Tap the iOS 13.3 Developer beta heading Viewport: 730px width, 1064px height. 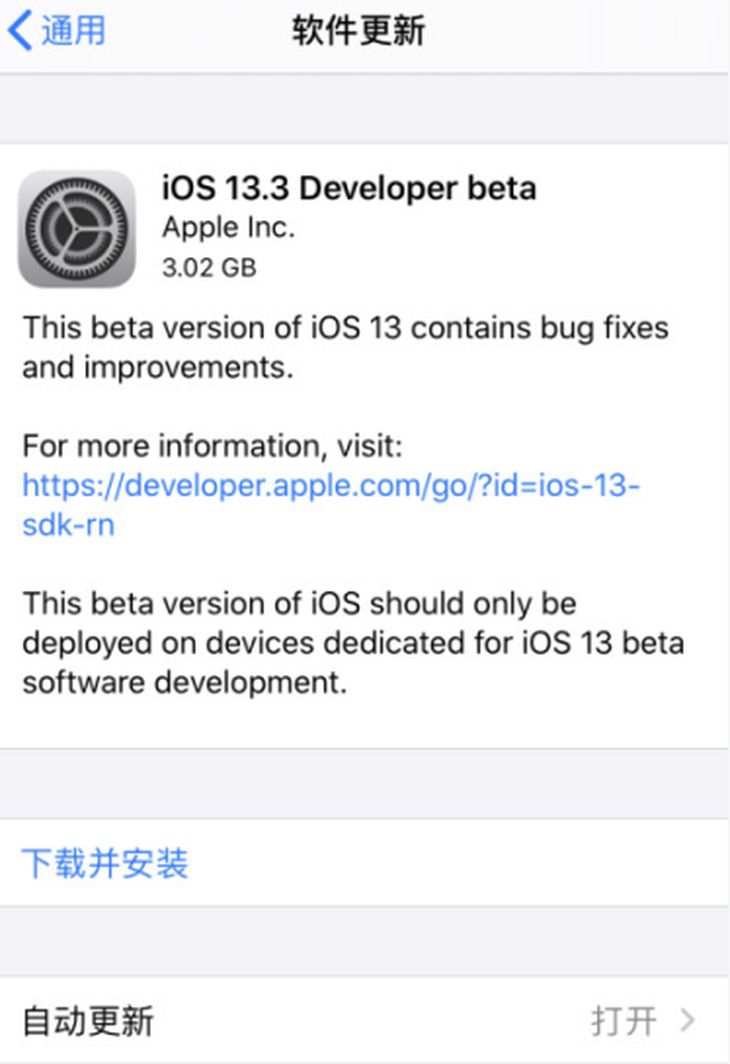[349, 188]
